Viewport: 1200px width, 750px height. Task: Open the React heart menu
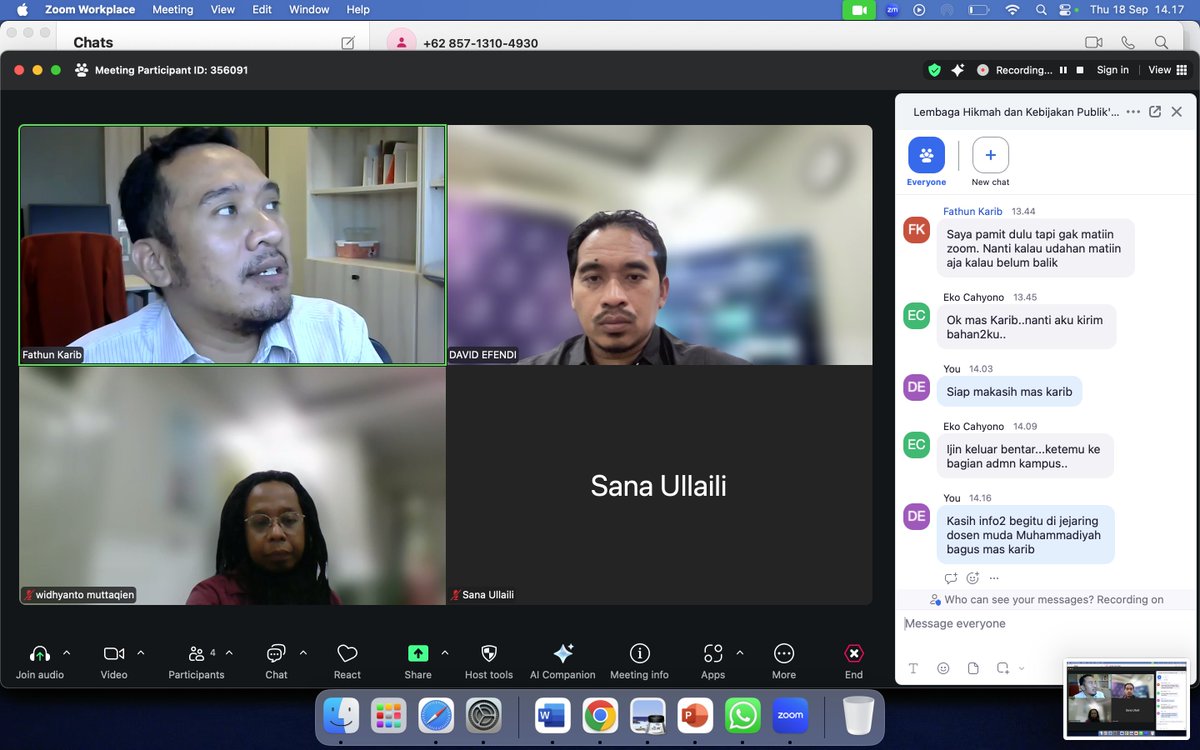pos(347,653)
